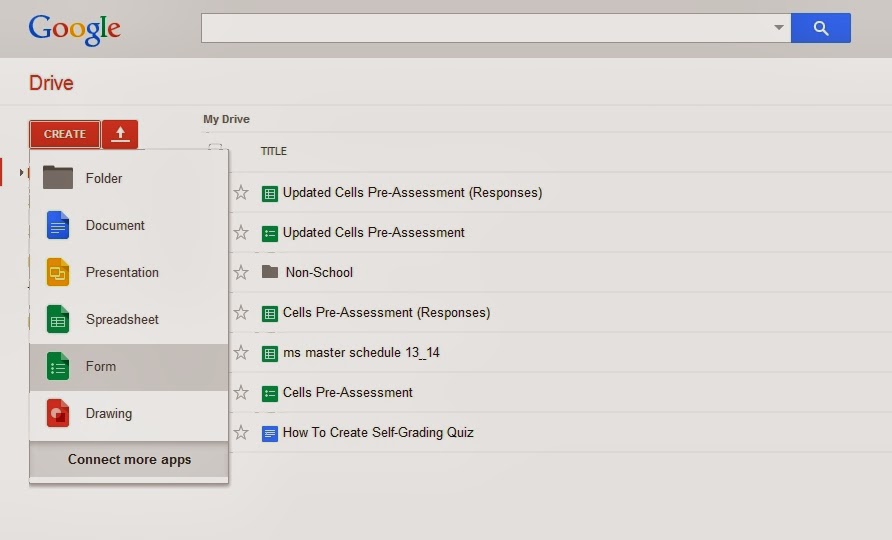The height and width of the screenshot is (540, 892).
Task: Star the Non-School folder
Action: 241,273
